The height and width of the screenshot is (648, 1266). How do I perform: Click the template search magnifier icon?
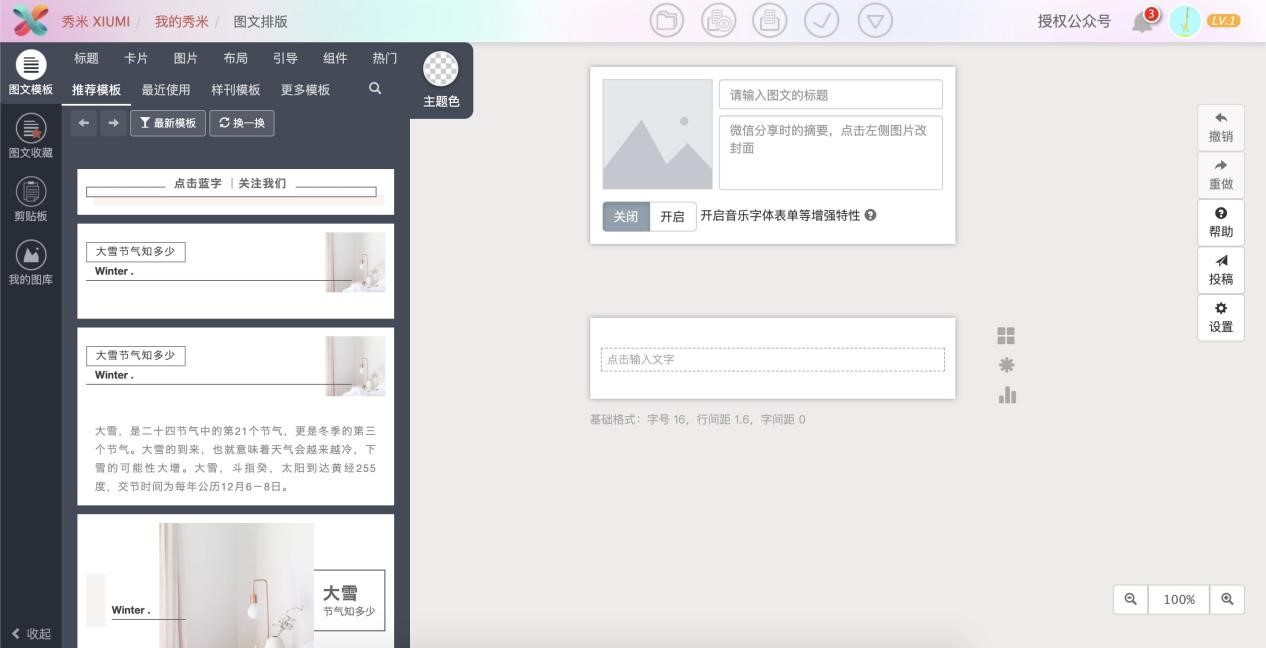coord(375,89)
